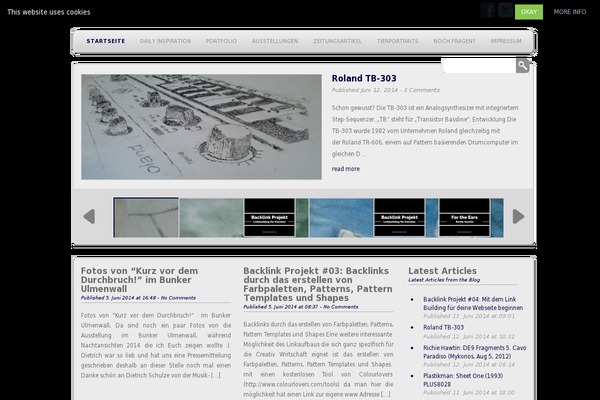Open the Daily Inspiration menu item
The image size is (600, 400).
click(165, 41)
